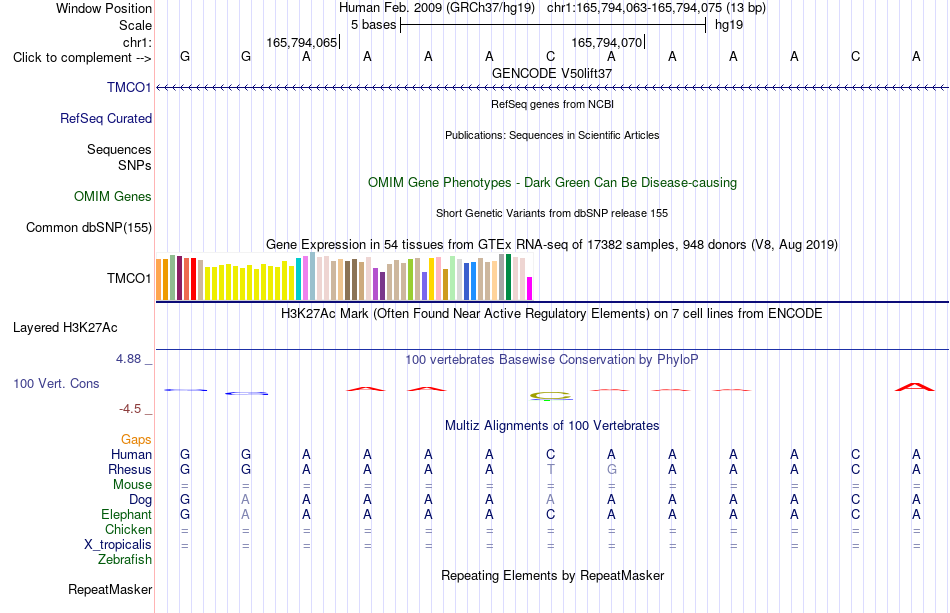Select the Rhesus species label

pos(130,469)
